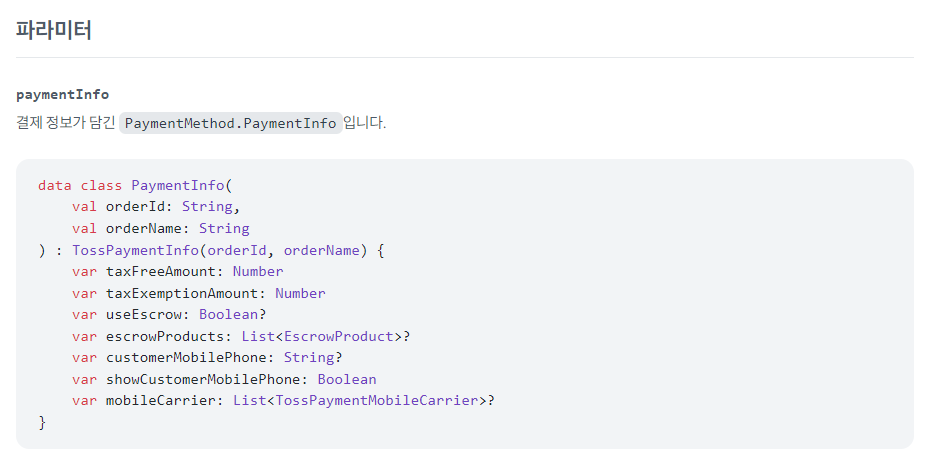Click the 'val orderName: String' line
Image resolution: width=944 pixels, height=463 pixels.
tap(160, 228)
